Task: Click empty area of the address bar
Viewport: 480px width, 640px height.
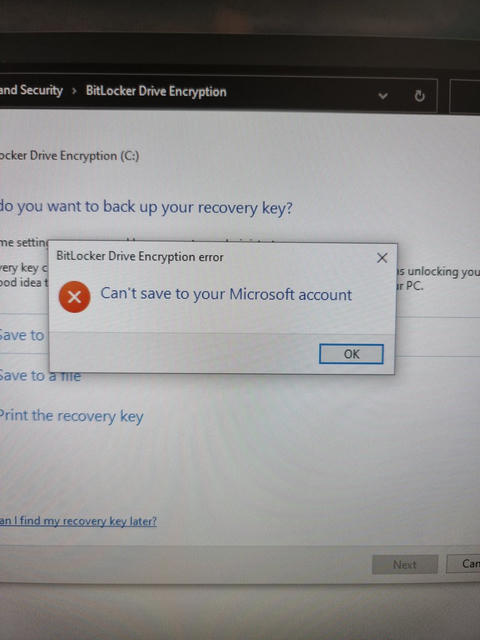Action: pyautogui.click(x=300, y=94)
